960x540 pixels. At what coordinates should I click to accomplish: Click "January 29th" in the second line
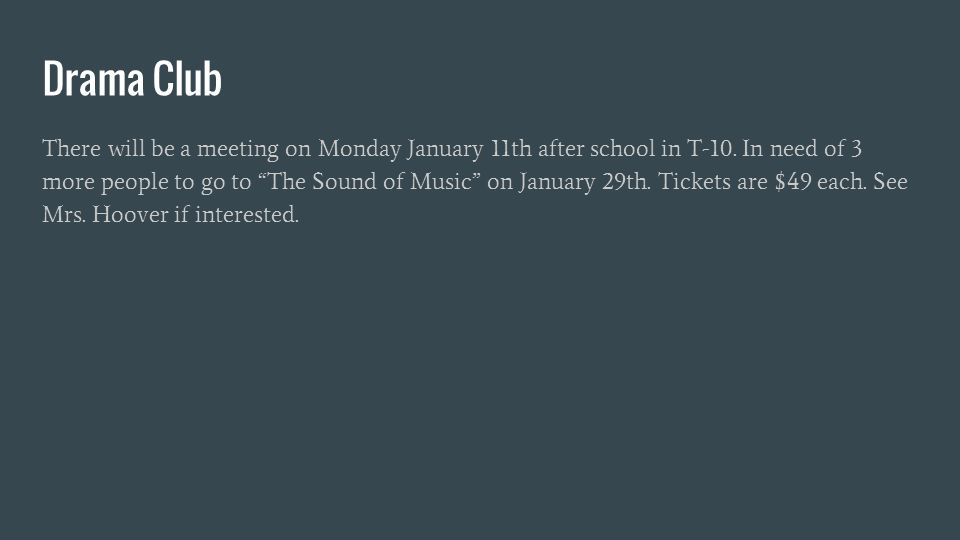[583, 182]
